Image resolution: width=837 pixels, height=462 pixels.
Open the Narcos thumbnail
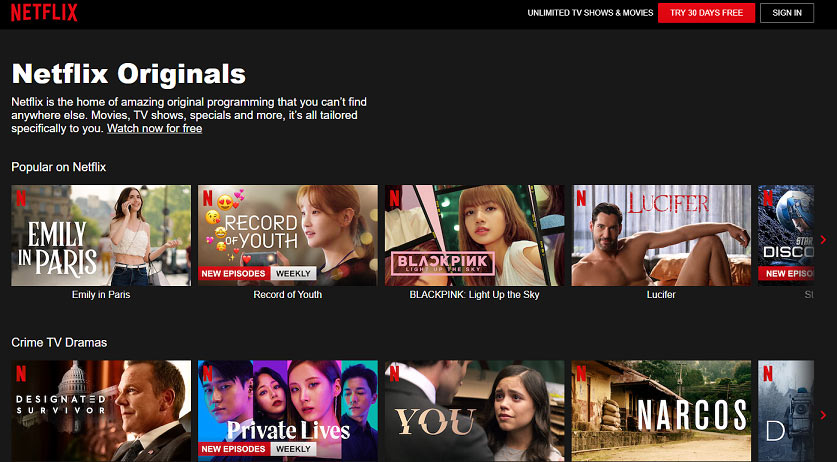[661, 411]
